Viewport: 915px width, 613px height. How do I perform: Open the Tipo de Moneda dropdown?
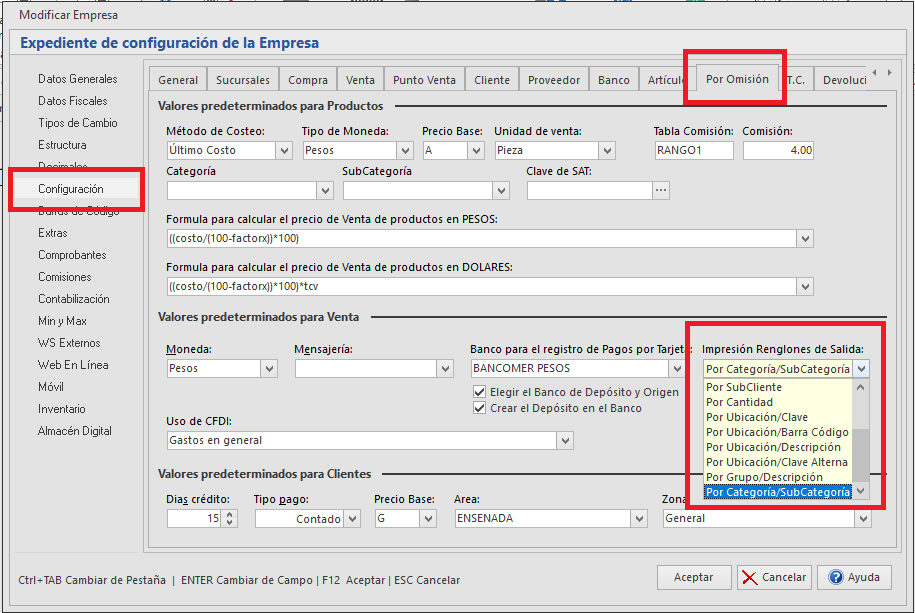405,151
